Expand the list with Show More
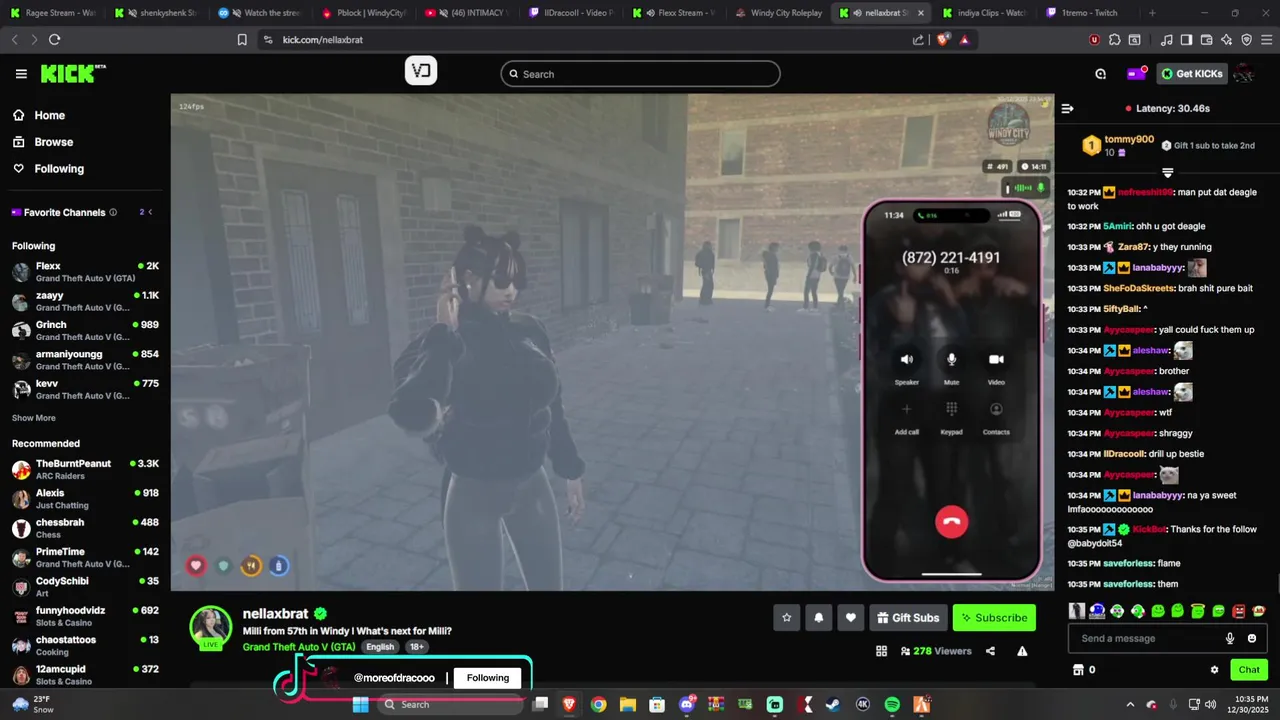Screen dimensions: 1280x720 pyautogui.click(x=34, y=418)
